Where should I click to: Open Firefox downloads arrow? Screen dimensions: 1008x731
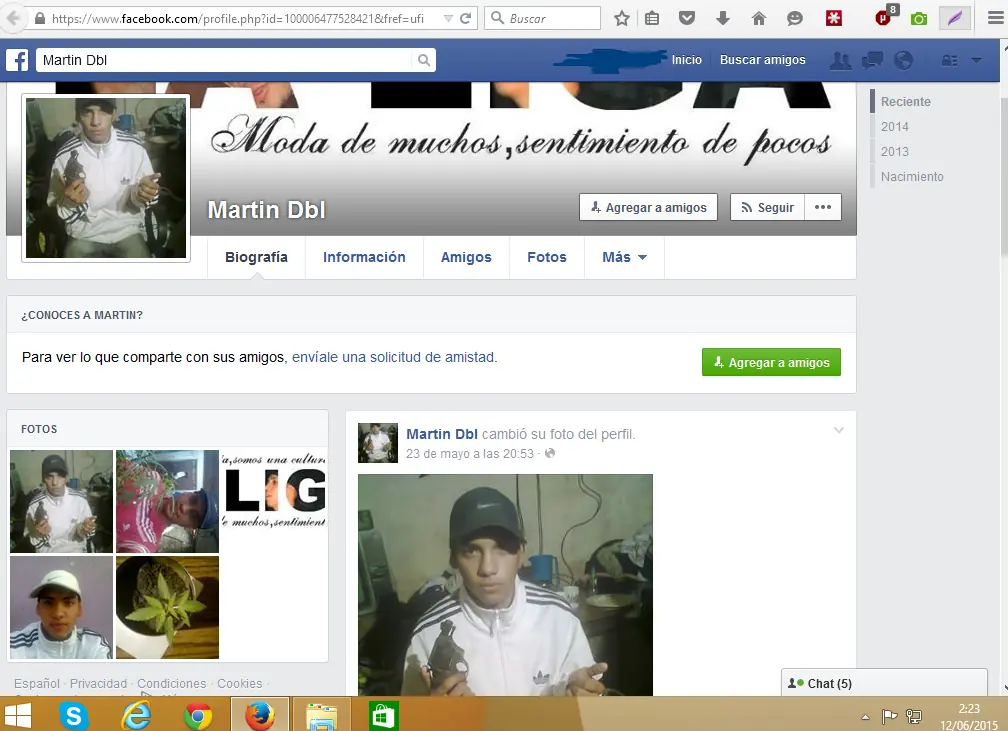point(722,17)
